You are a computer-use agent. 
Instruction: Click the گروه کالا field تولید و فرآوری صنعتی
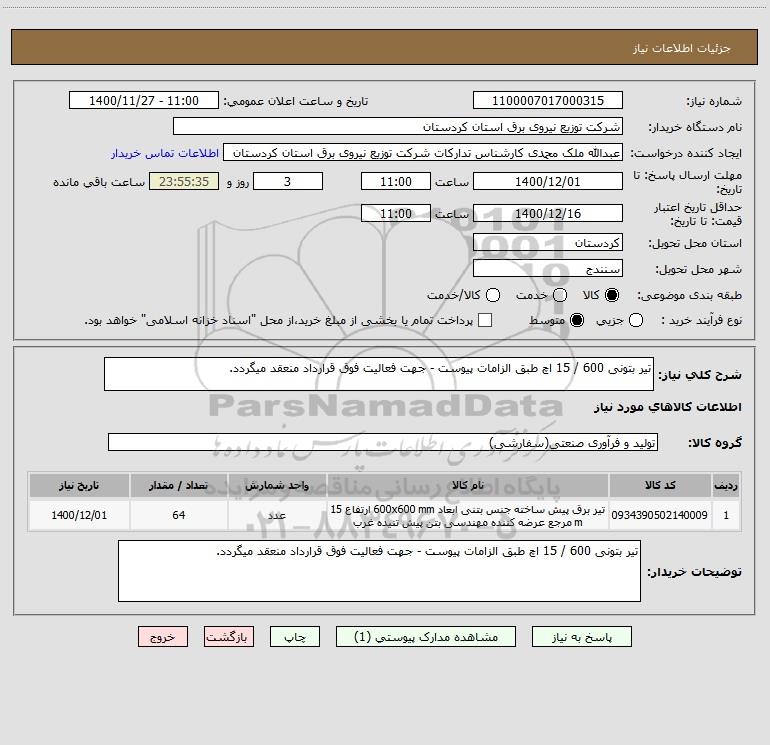(383, 442)
